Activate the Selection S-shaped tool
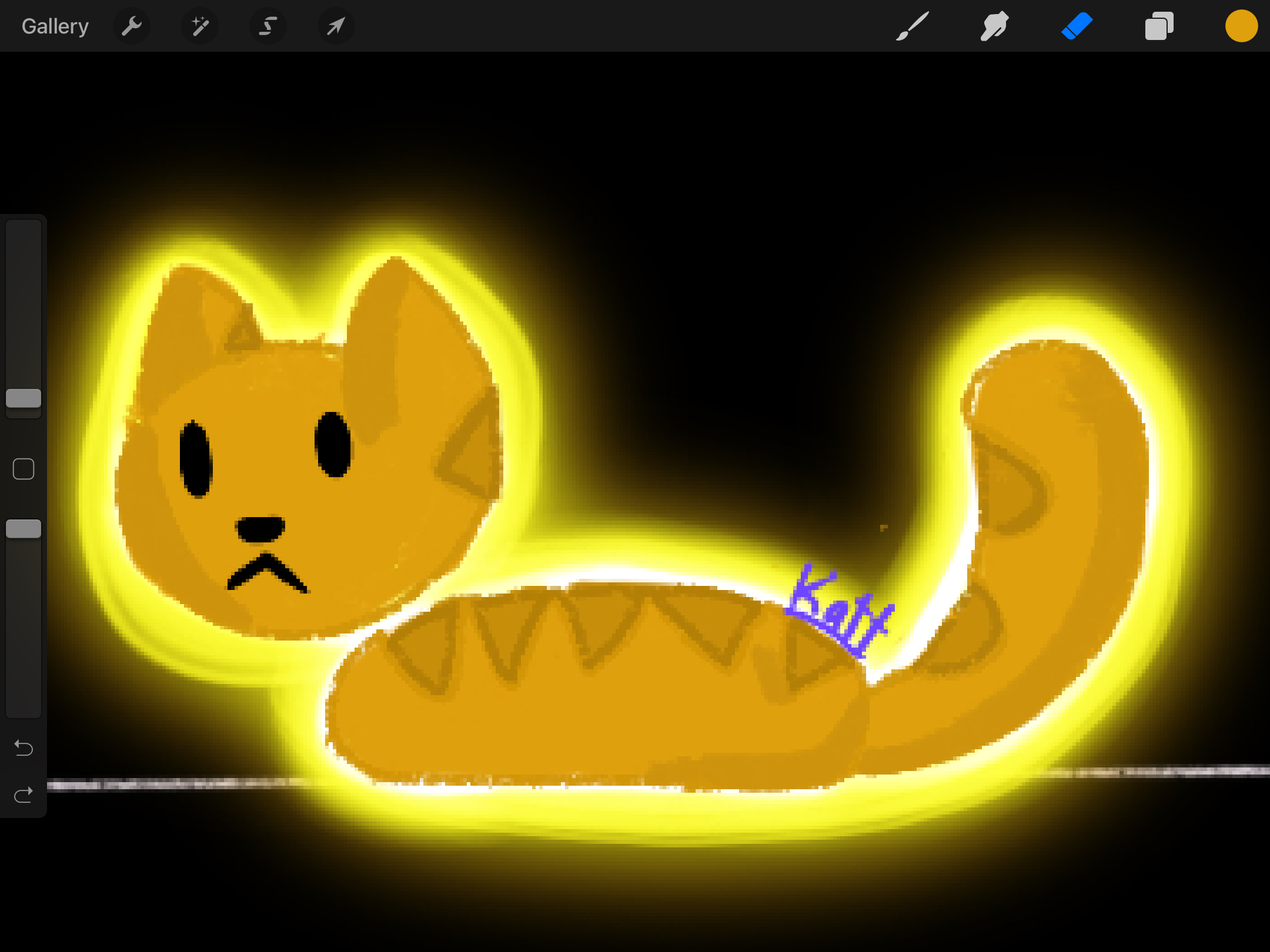1270x952 pixels. pyautogui.click(x=268, y=26)
